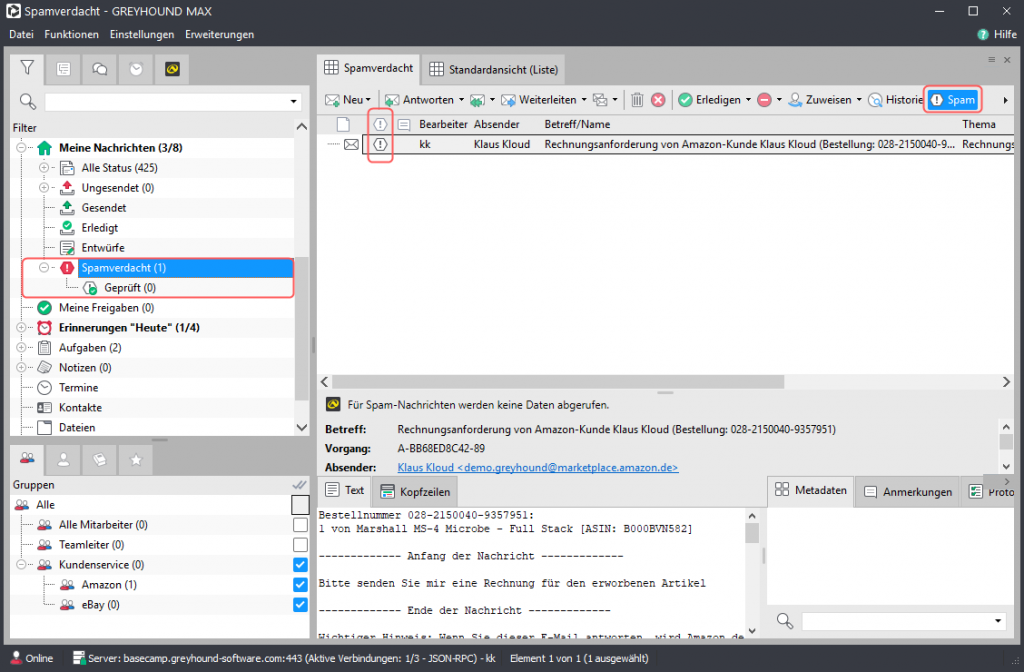This screenshot has height=672, width=1024.
Task: Uncheck the Kundenservice checkbox
Action: click(300, 565)
